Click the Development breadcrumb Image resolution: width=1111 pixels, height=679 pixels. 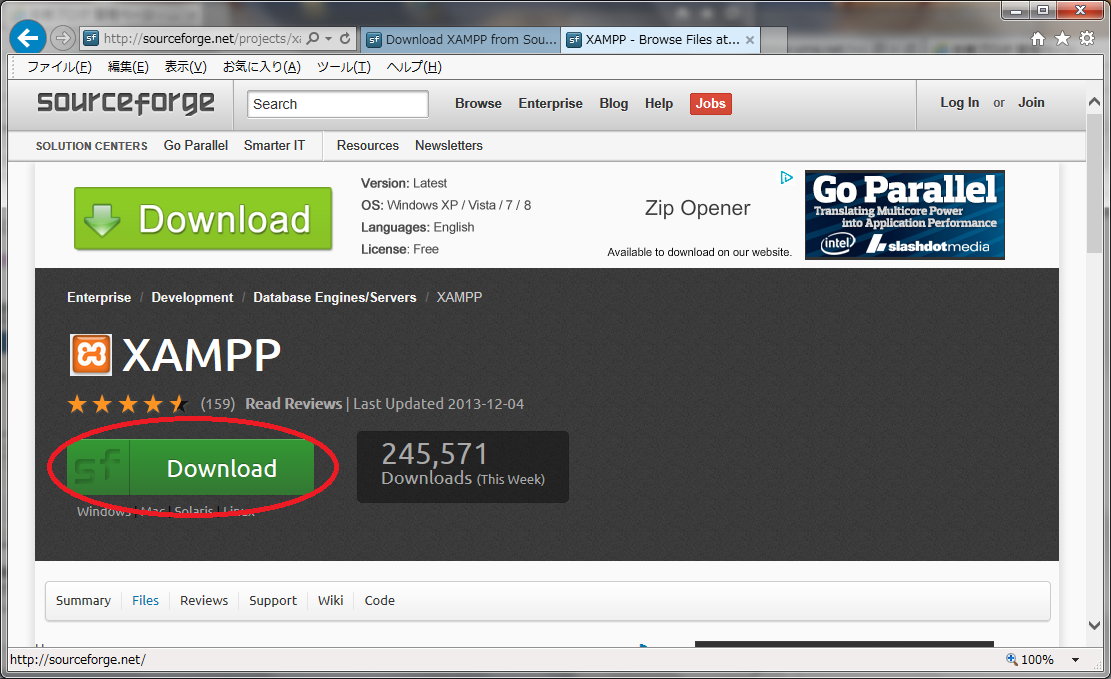[x=192, y=298]
